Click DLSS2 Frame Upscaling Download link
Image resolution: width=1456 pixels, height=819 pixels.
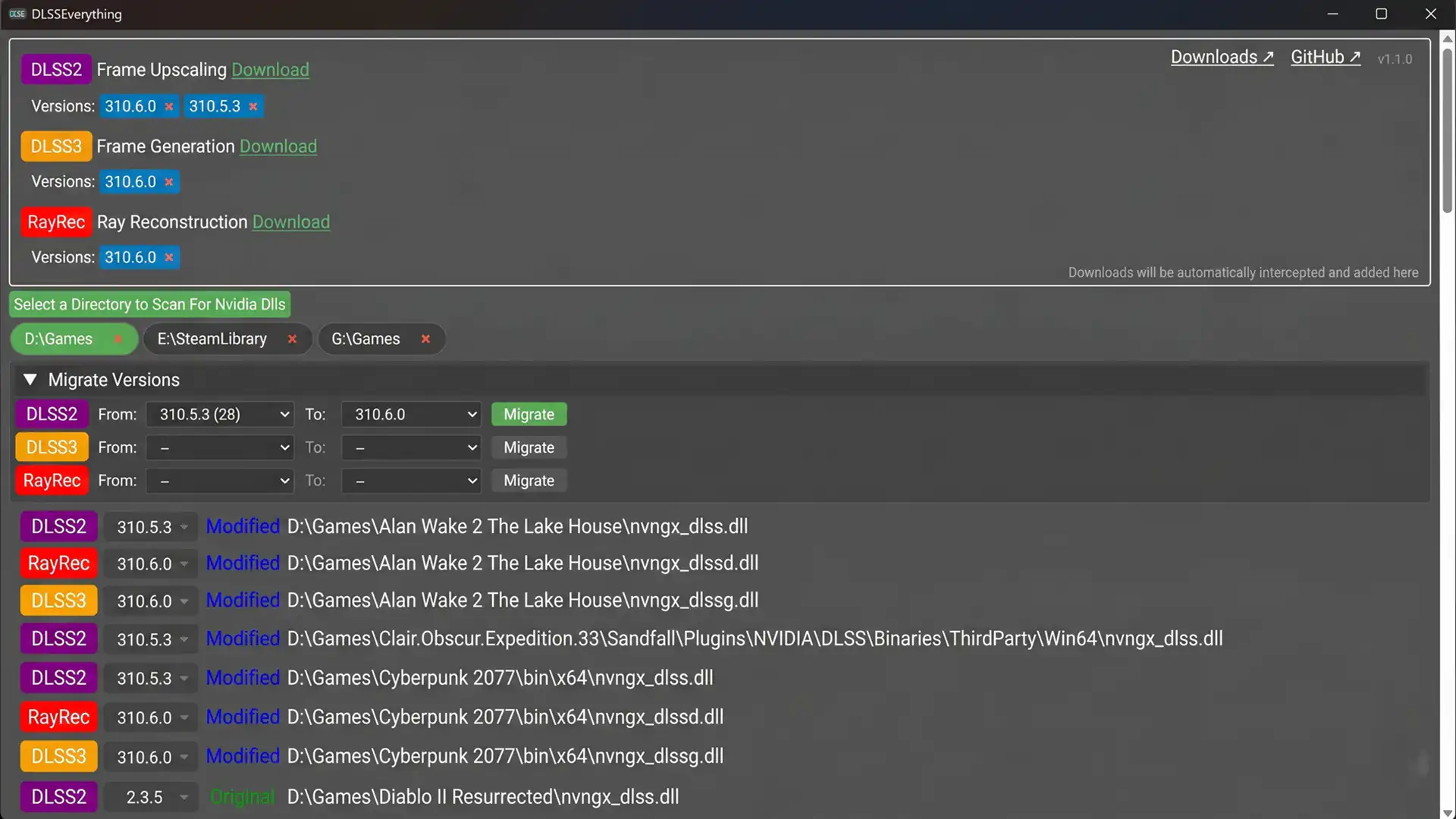pos(270,70)
